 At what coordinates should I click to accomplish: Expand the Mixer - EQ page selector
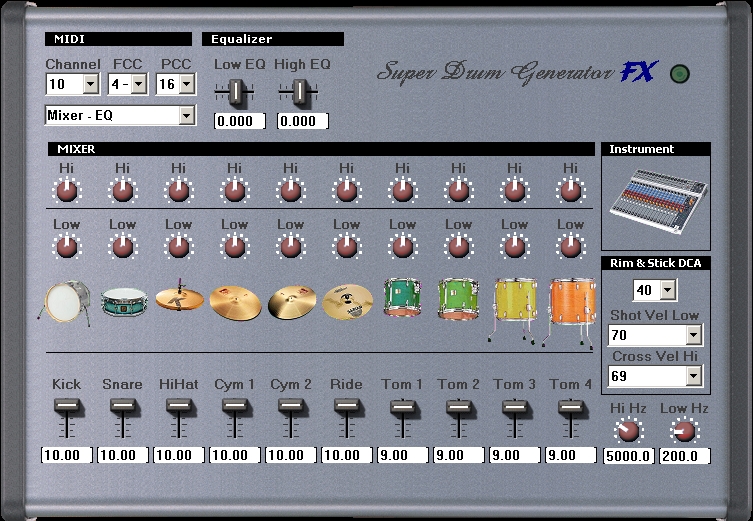[x=186, y=115]
